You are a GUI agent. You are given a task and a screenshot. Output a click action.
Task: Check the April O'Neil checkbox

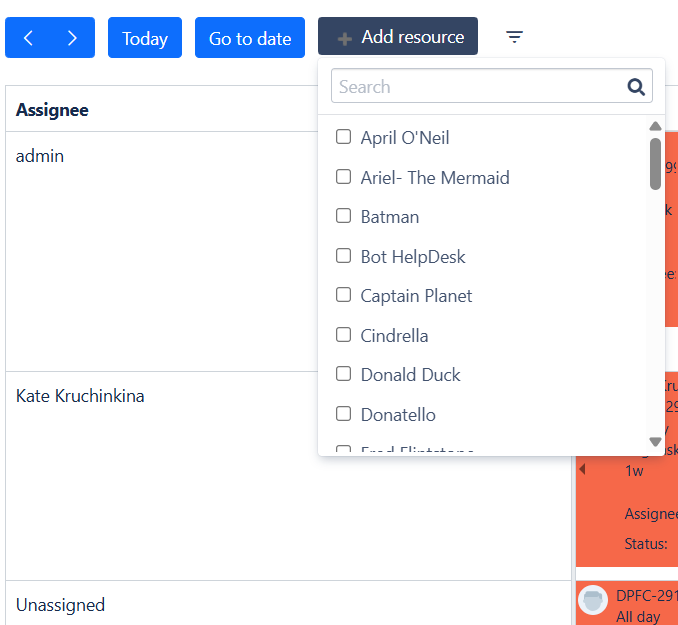coord(343,137)
